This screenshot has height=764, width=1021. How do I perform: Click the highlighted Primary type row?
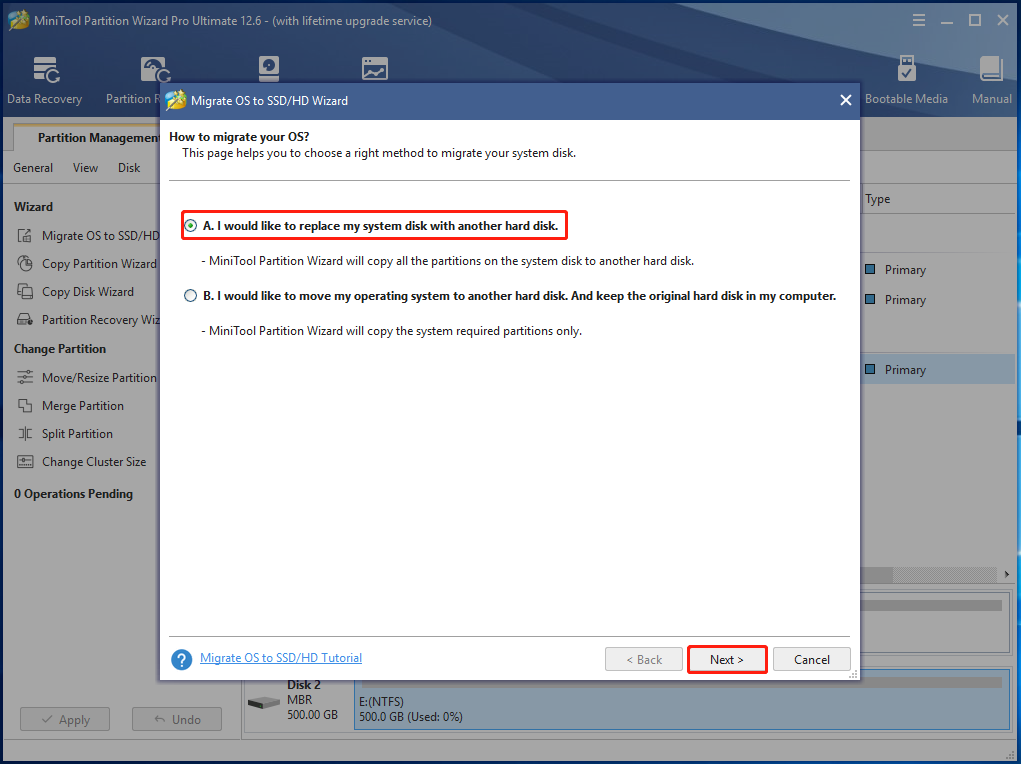(x=938, y=369)
